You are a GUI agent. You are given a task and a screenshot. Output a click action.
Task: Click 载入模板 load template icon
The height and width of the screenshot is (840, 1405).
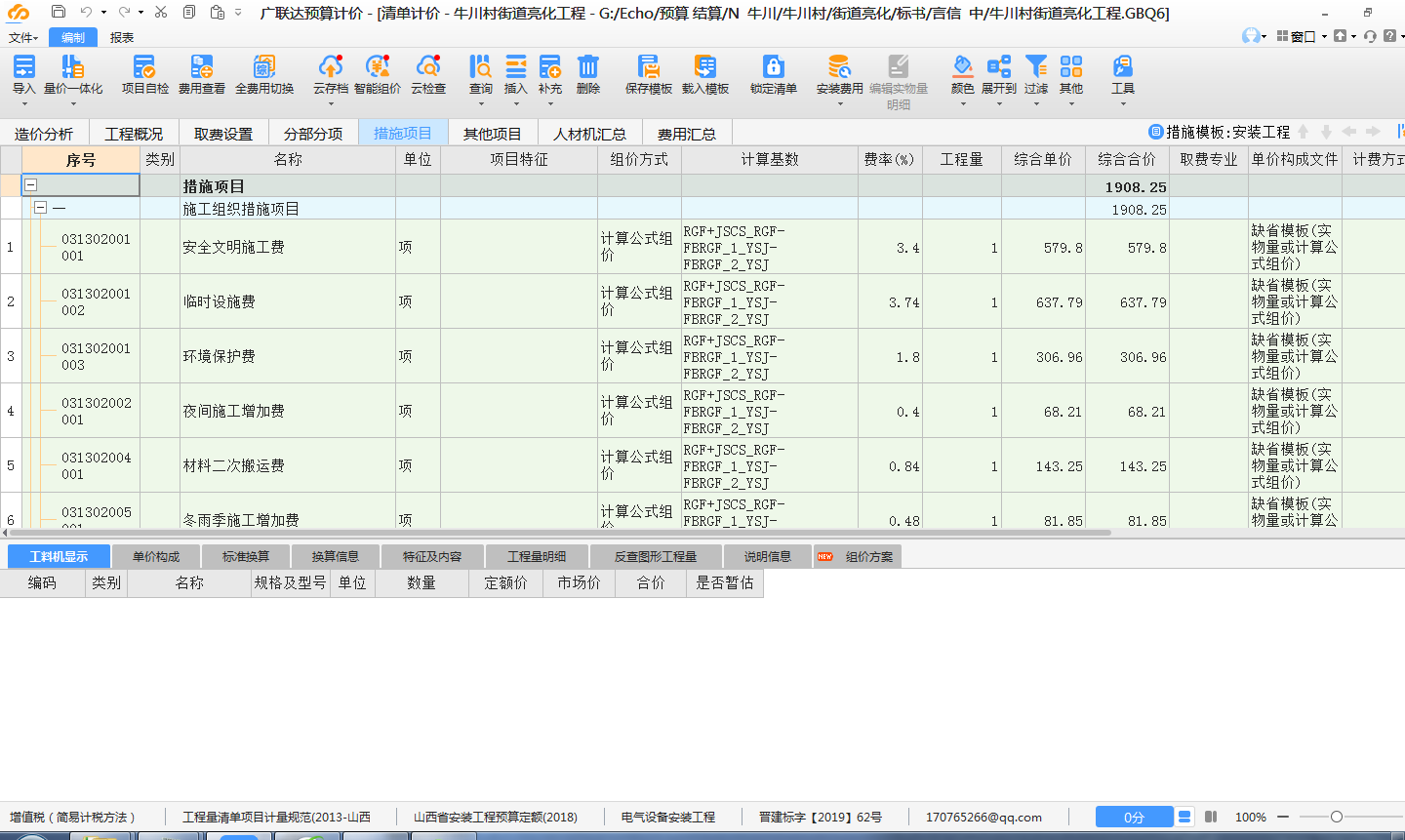point(705,66)
